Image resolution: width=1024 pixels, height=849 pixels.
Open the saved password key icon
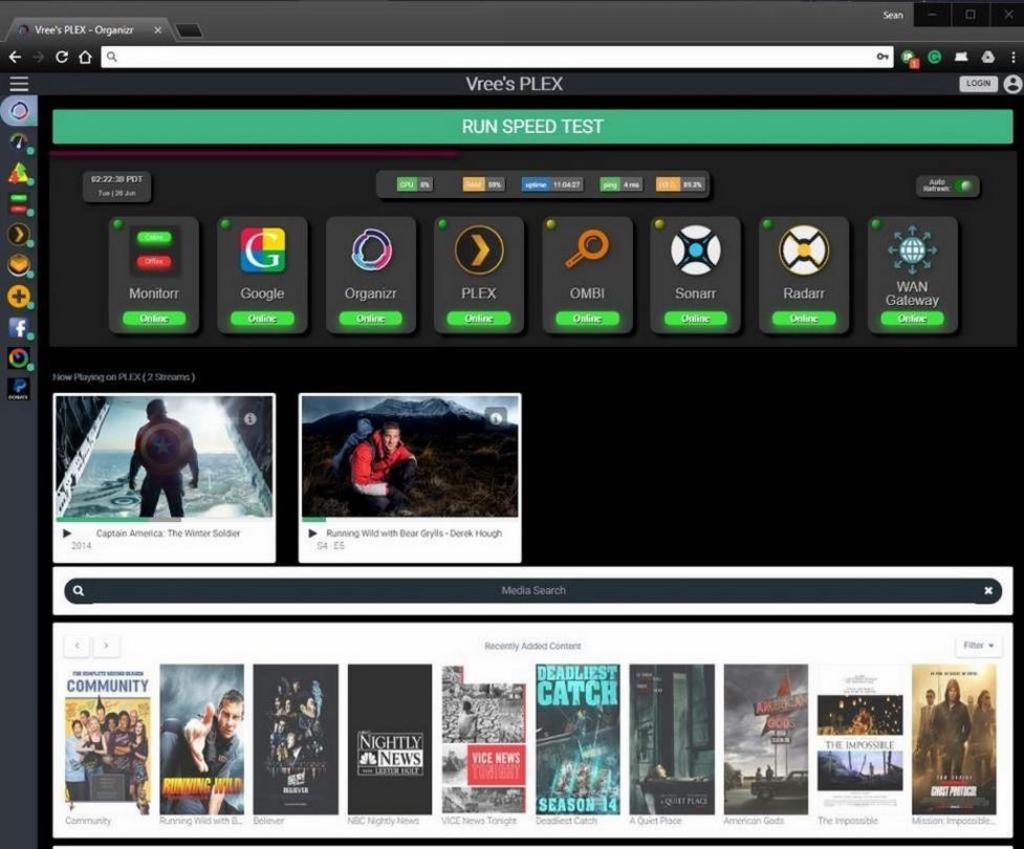click(x=882, y=57)
